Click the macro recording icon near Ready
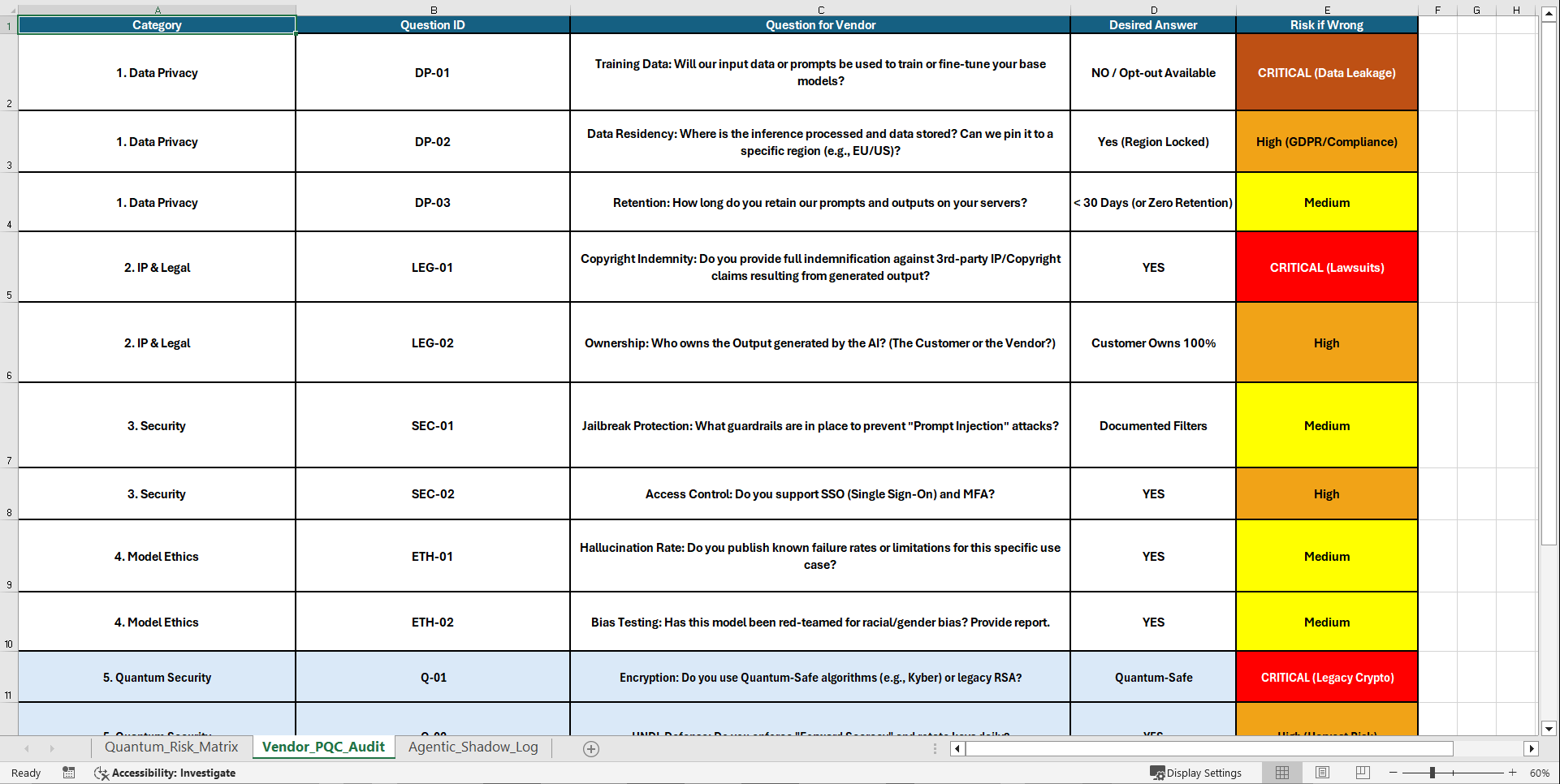 (x=69, y=773)
